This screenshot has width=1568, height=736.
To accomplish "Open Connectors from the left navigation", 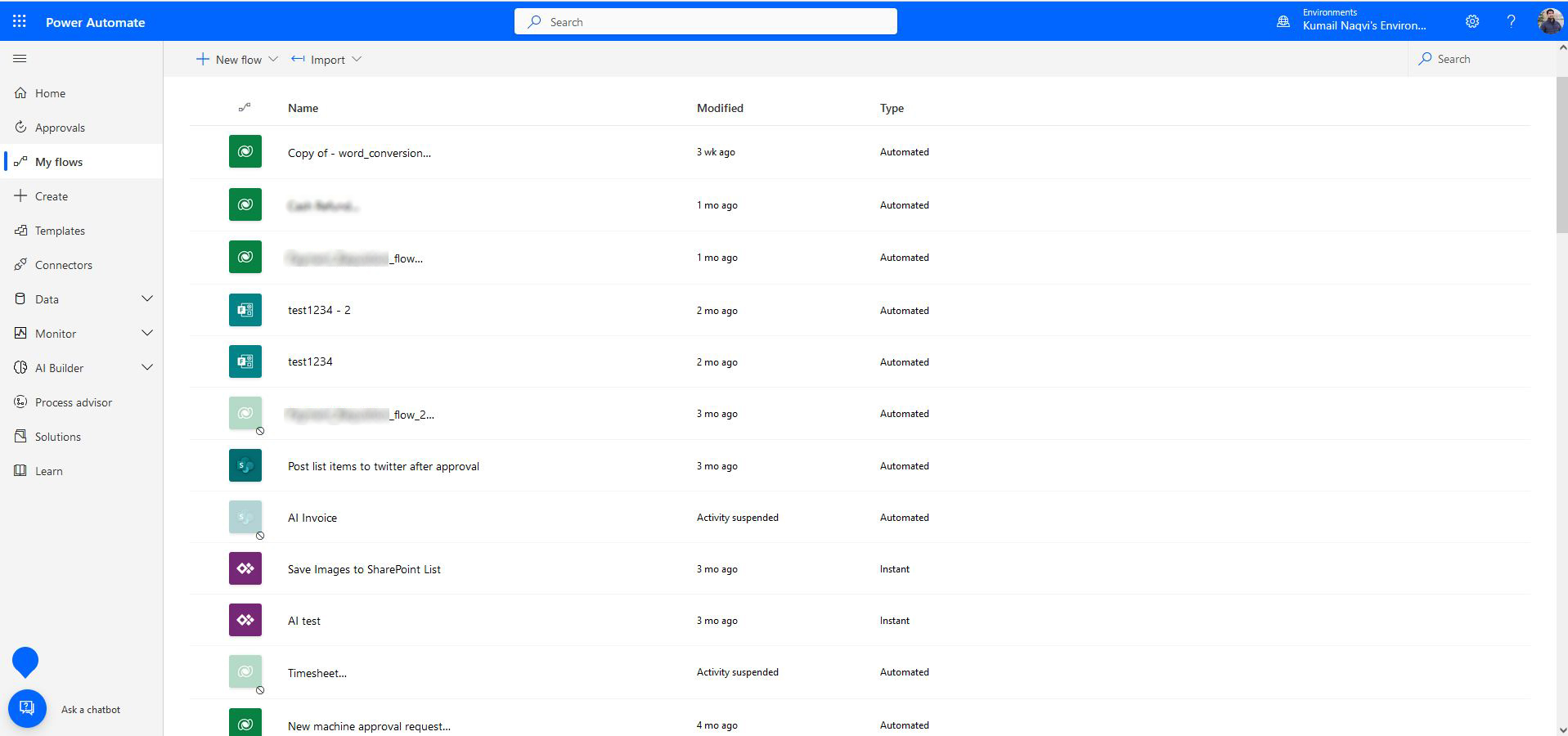I will pyautogui.click(x=63, y=265).
